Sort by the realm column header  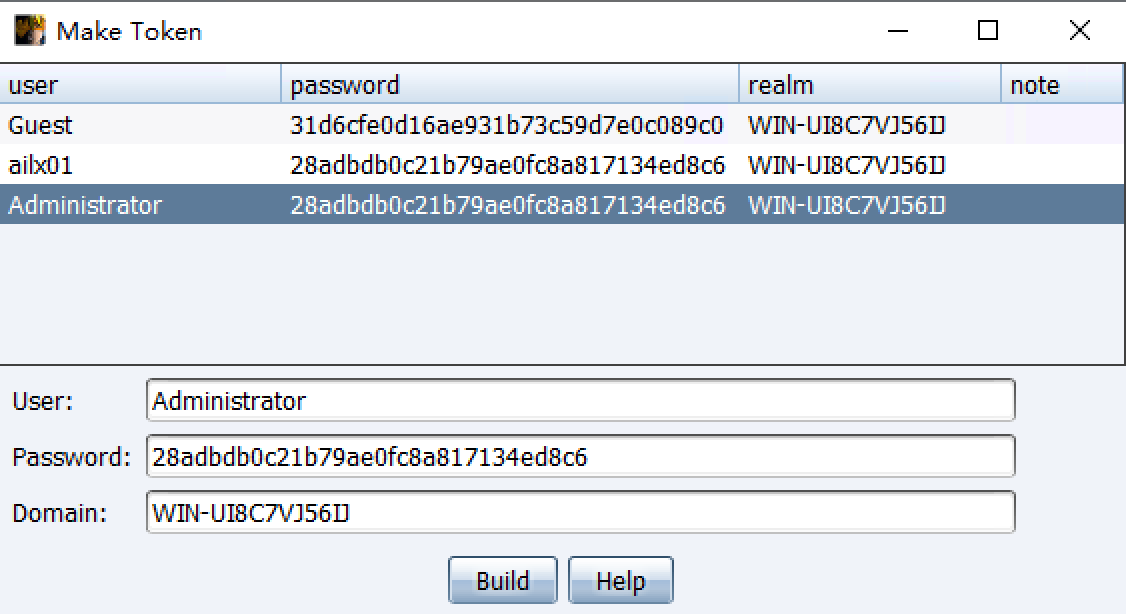[869, 85]
